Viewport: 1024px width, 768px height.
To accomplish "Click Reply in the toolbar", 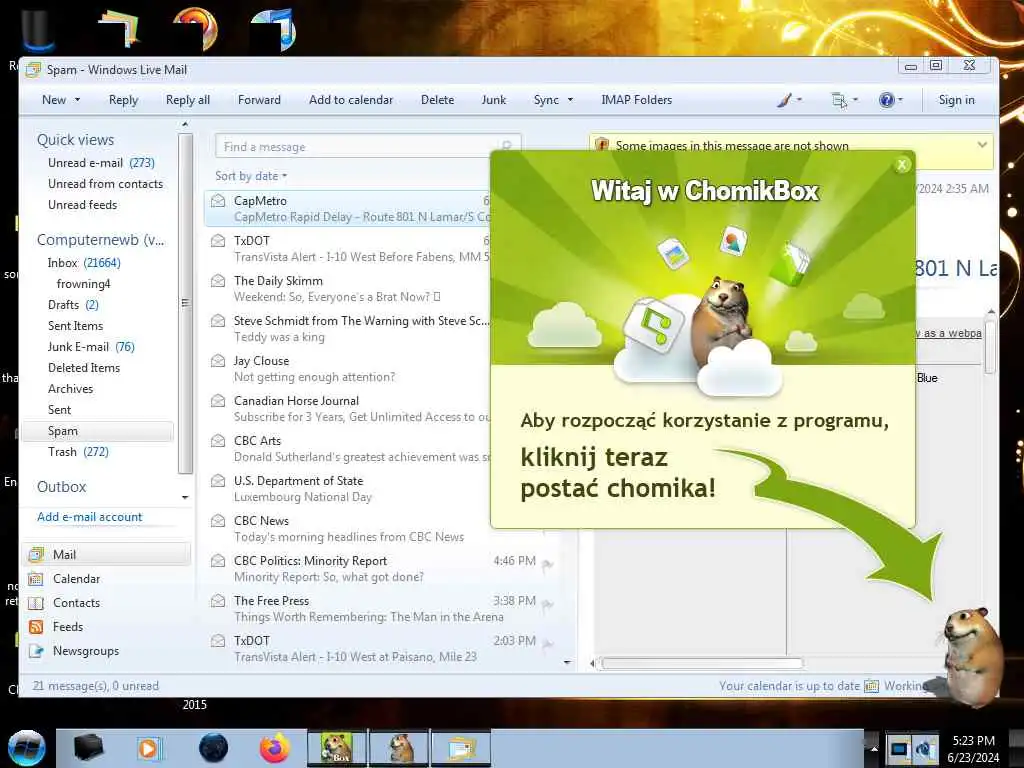I will coord(123,100).
